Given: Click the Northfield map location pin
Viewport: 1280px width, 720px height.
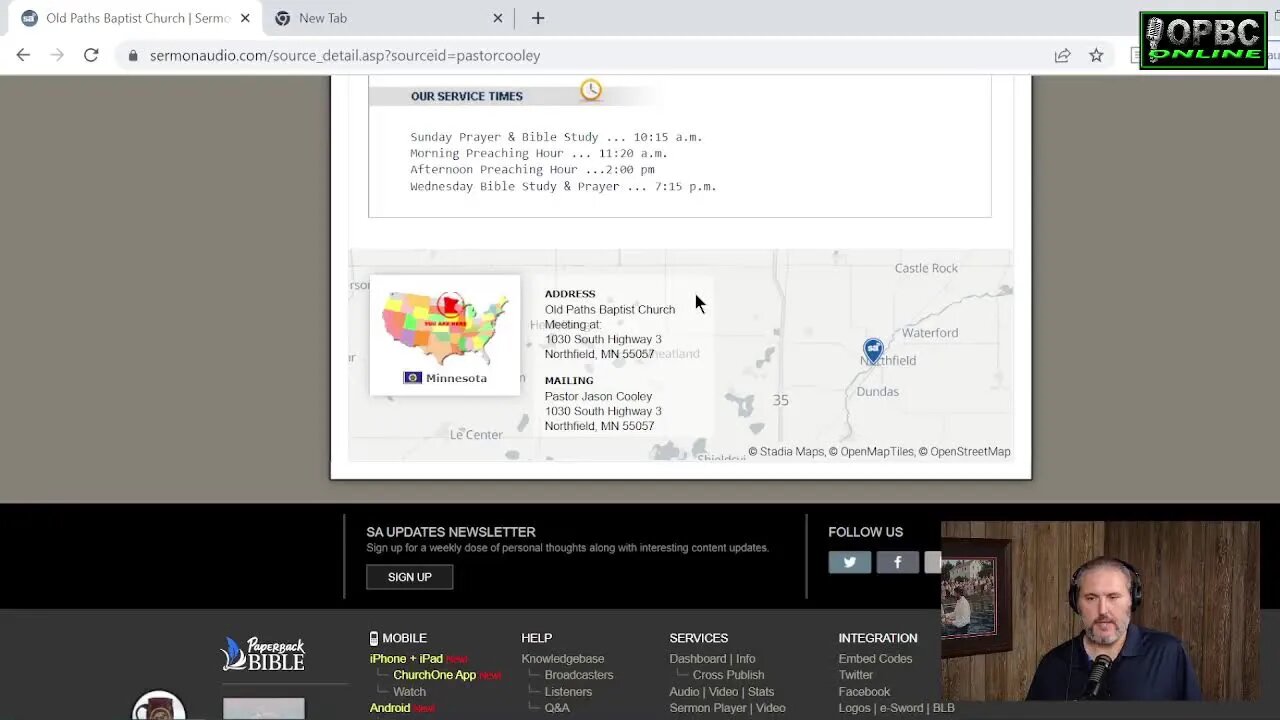Looking at the screenshot, I should pyautogui.click(x=873, y=350).
